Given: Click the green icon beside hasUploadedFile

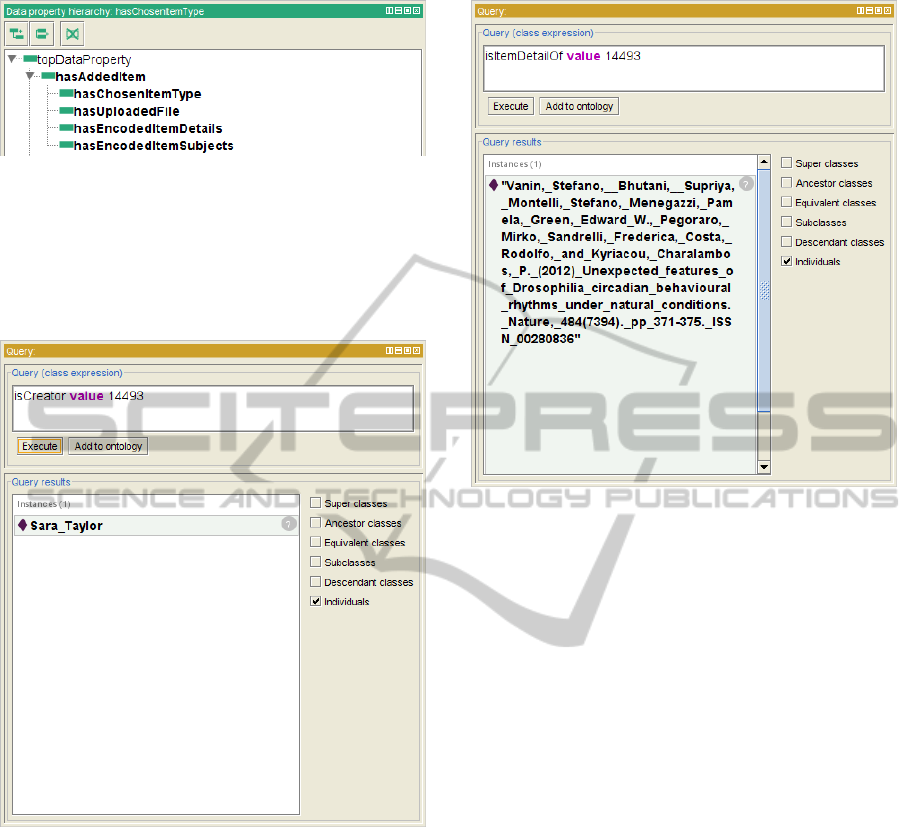Looking at the screenshot, I should (66, 111).
